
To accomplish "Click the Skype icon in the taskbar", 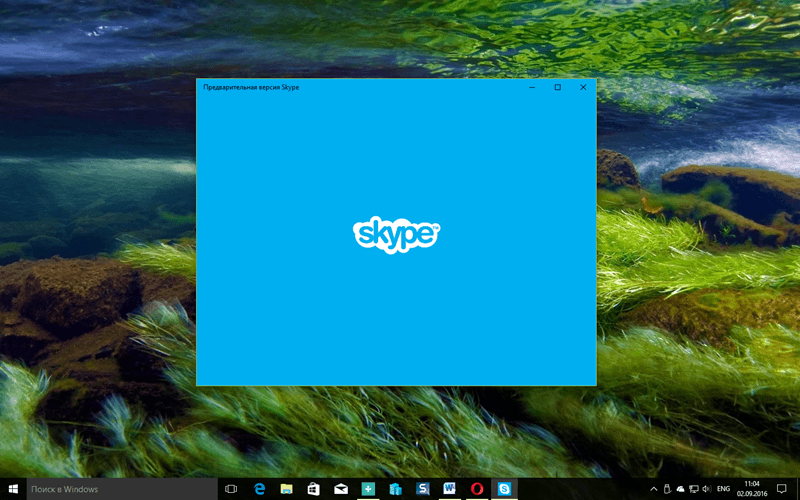I will coord(504,489).
